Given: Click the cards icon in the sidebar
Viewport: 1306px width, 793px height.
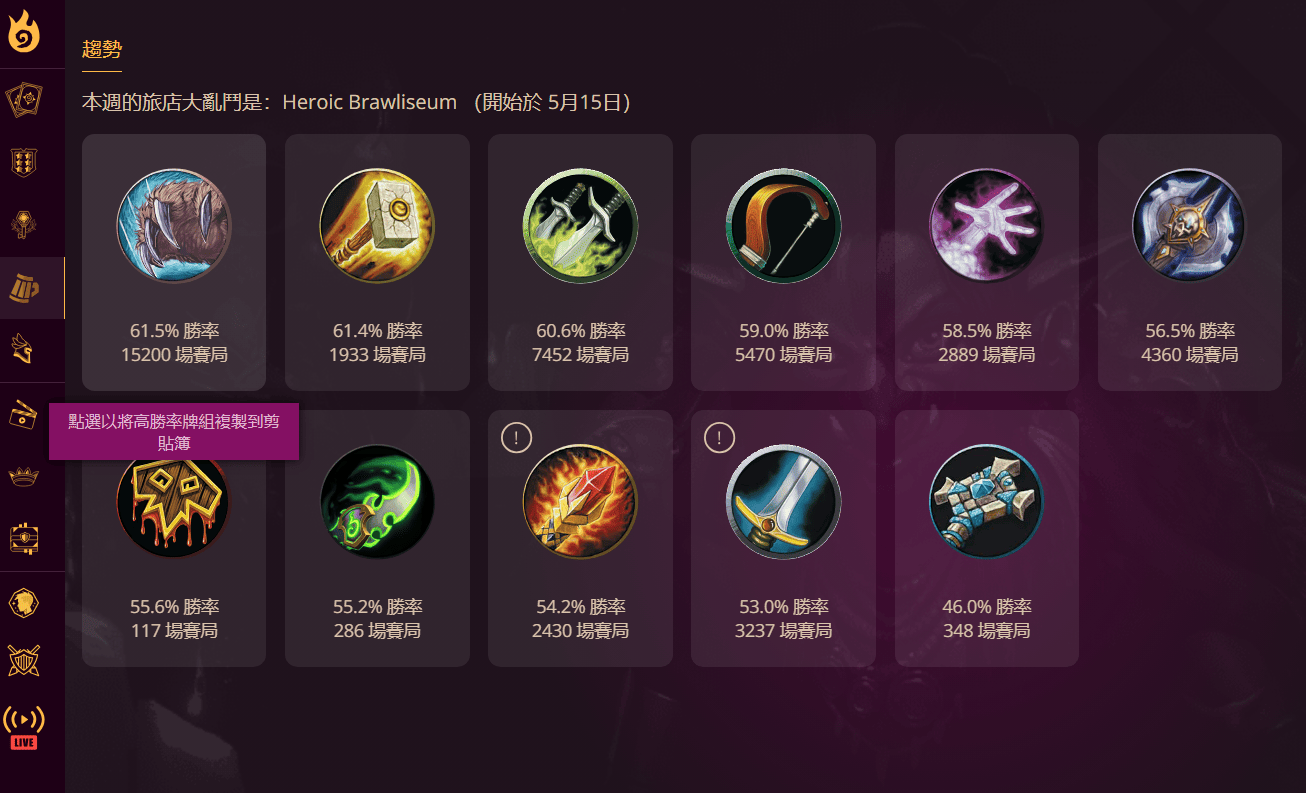Looking at the screenshot, I should [x=24, y=100].
